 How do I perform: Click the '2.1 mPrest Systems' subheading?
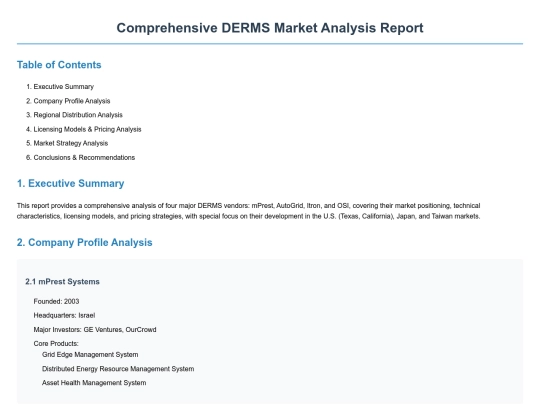click(x=62, y=282)
